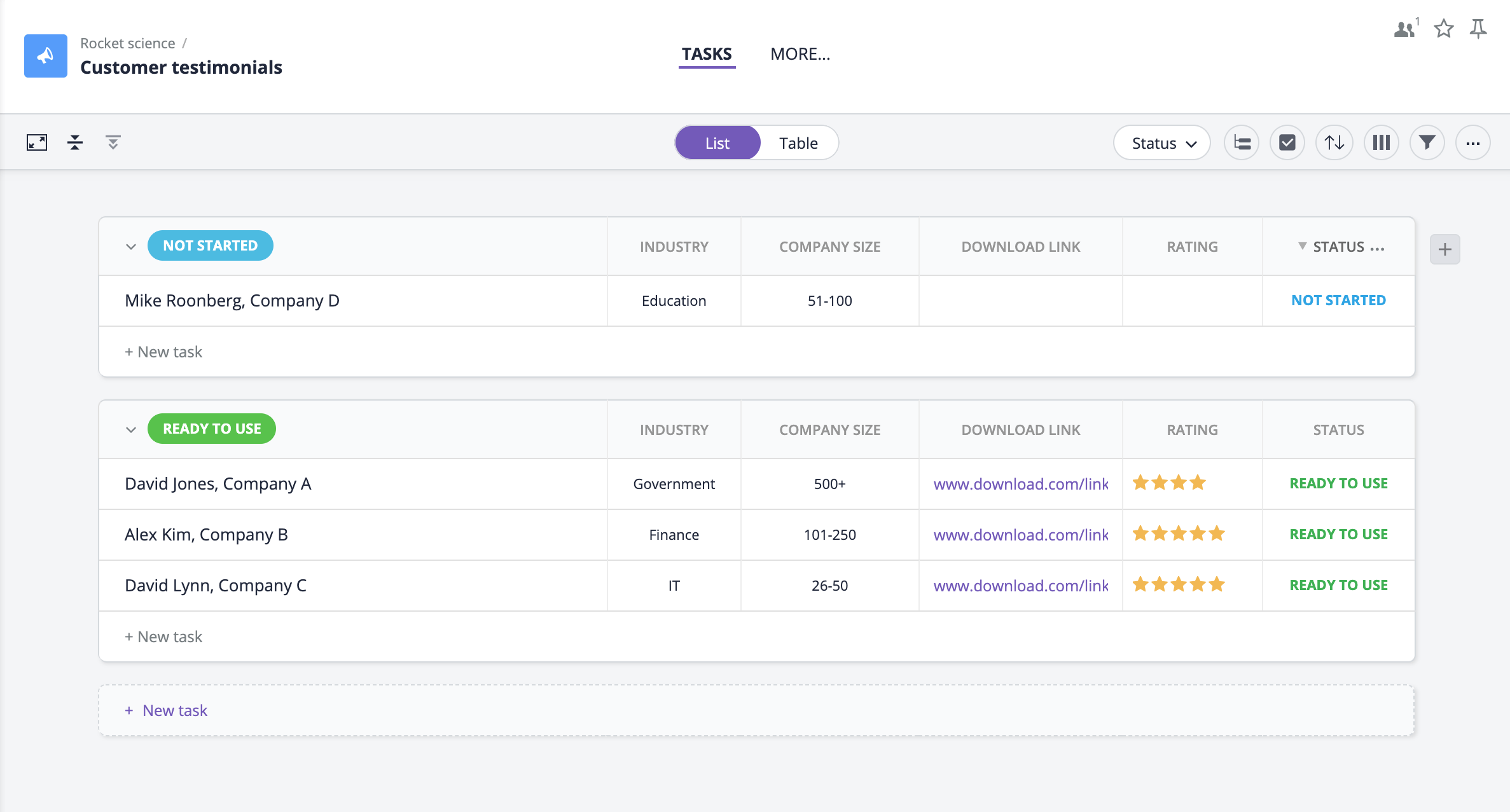Click the fullscreen/expand view icon
Image resolution: width=1510 pixels, height=812 pixels.
(37, 142)
